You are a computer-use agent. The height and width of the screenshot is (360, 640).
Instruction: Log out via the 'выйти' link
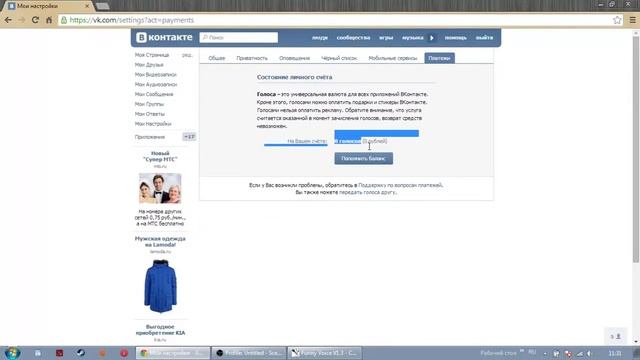[484, 38]
